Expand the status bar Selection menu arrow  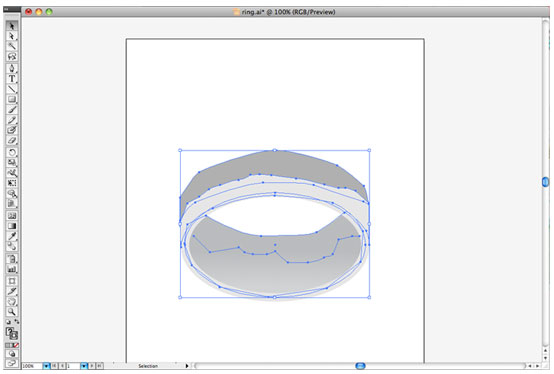pyautogui.click(x=187, y=366)
